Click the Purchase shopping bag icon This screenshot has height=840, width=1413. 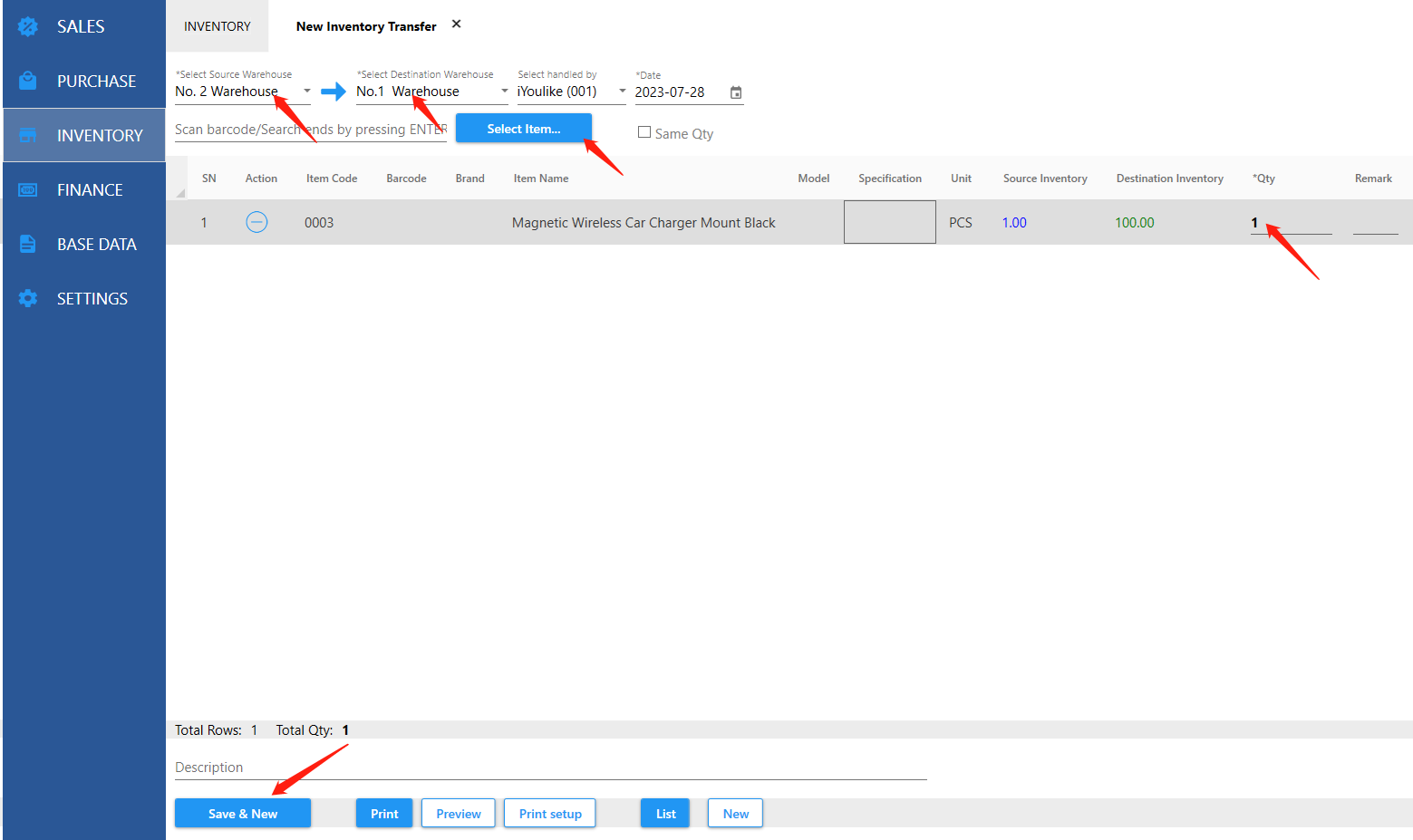point(28,81)
